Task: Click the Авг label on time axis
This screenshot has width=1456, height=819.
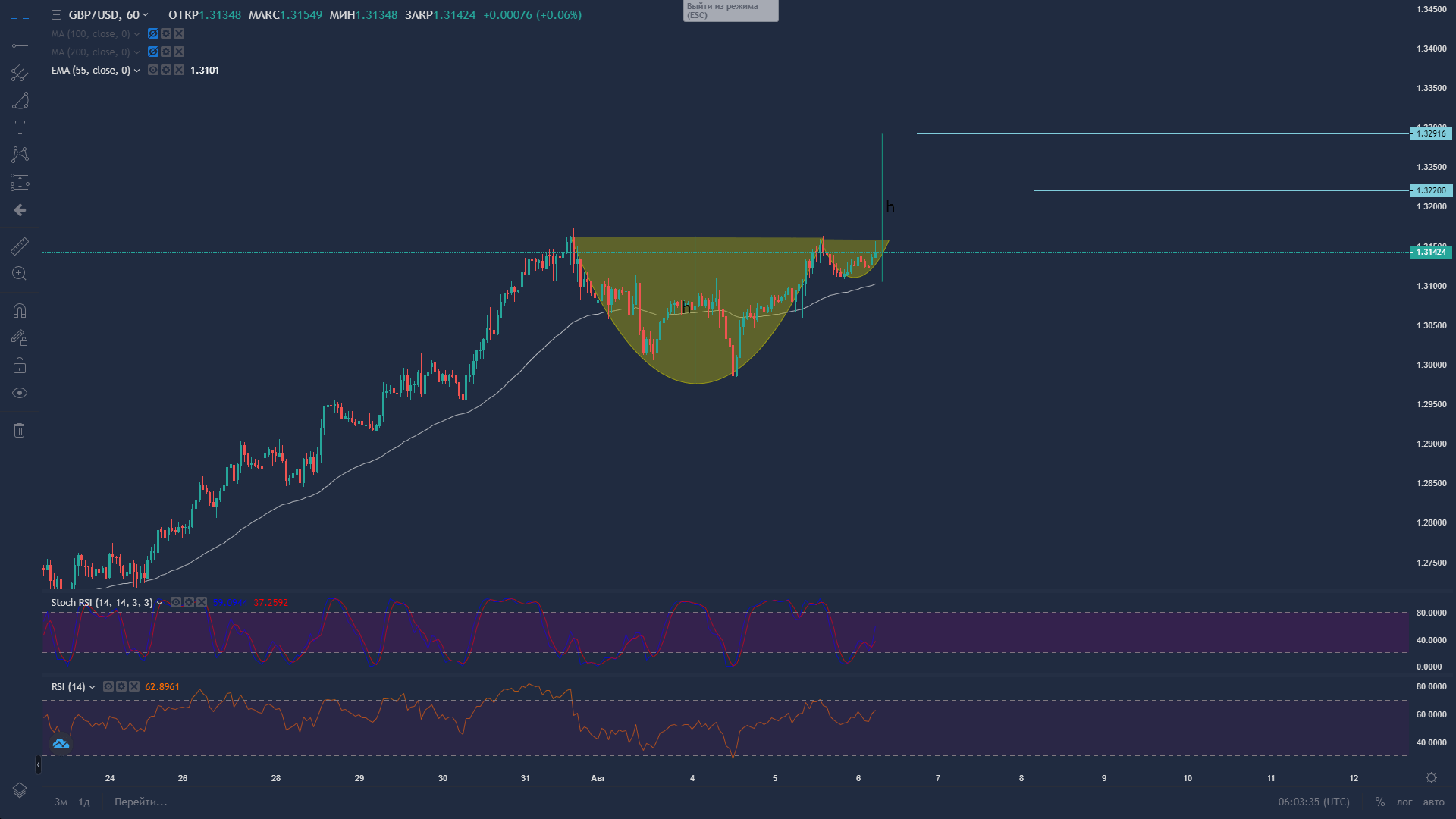Action: pyautogui.click(x=598, y=778)
